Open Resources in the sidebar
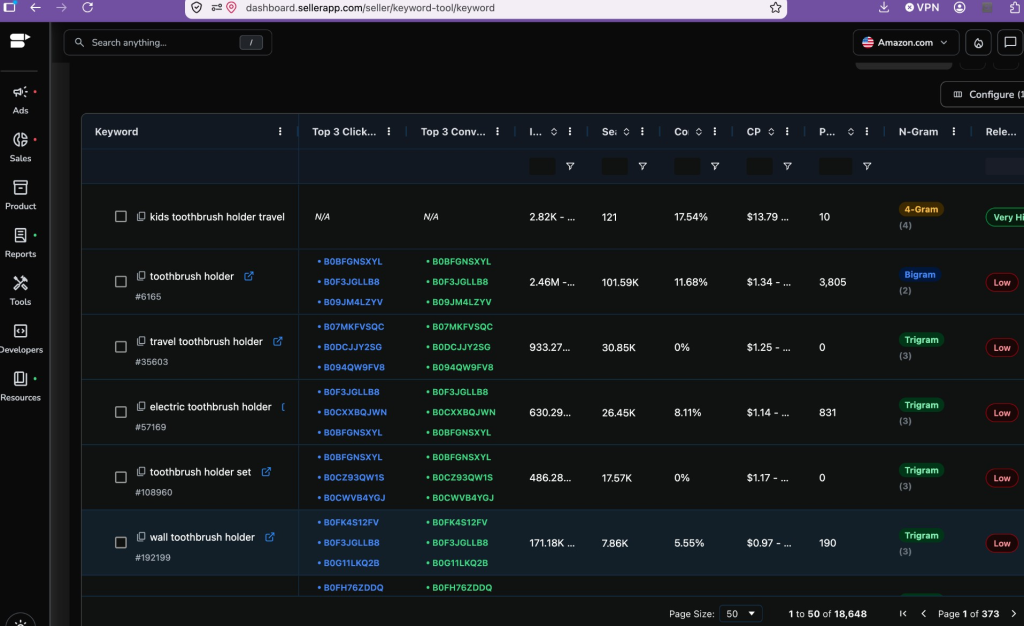 [x=20, y=386]
